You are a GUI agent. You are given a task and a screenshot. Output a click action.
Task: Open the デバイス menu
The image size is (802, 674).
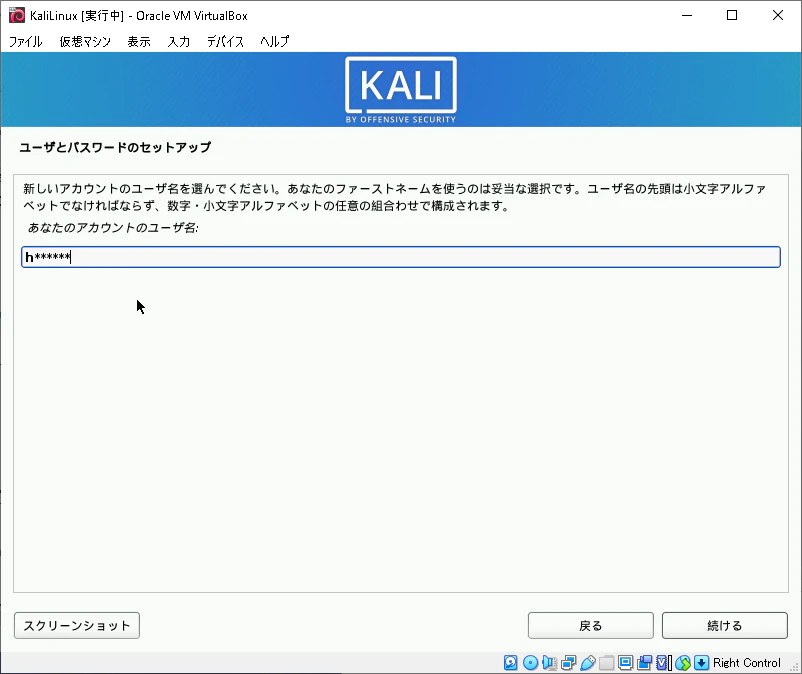point(225,41)
